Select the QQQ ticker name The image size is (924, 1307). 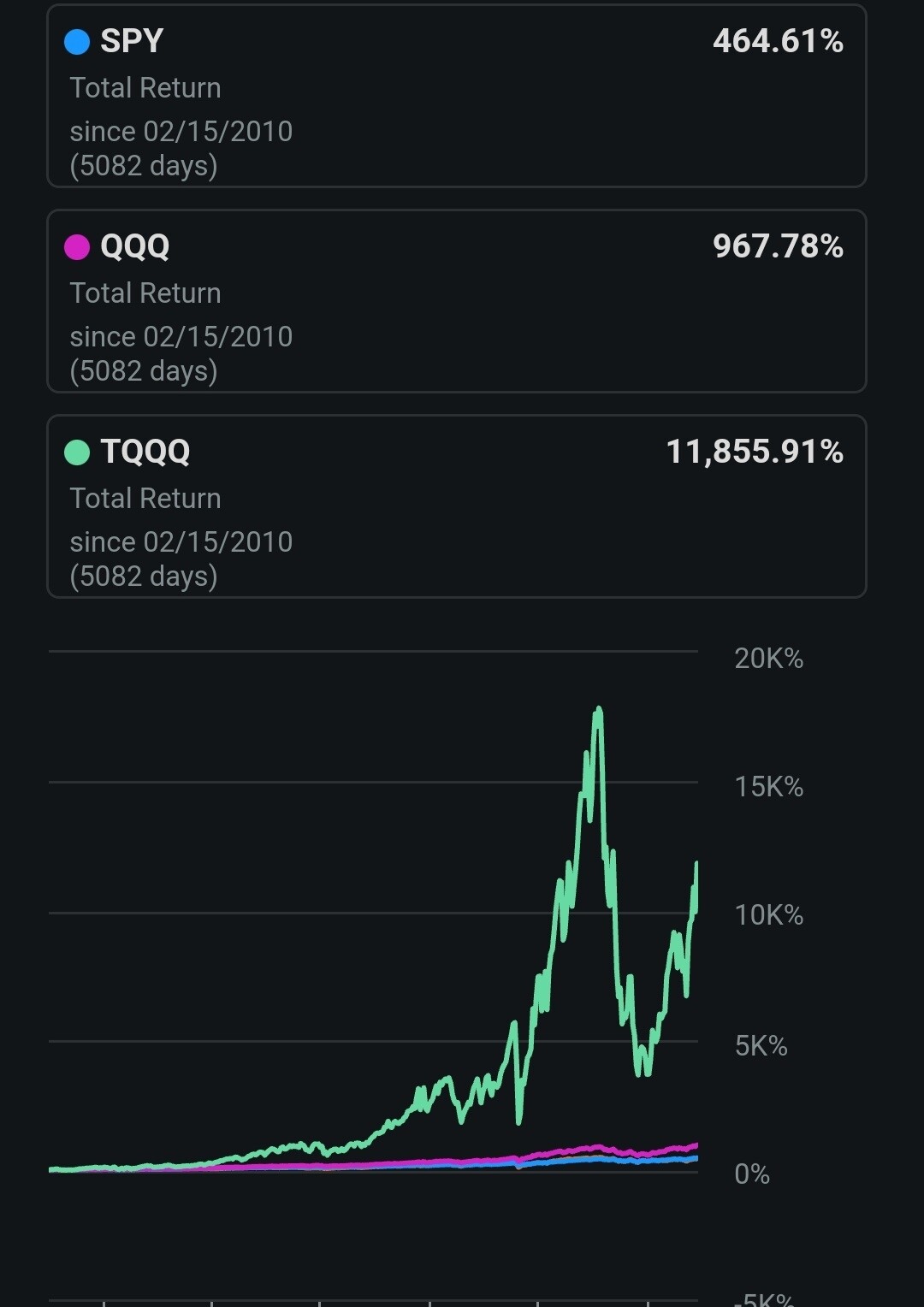[135, 246]
